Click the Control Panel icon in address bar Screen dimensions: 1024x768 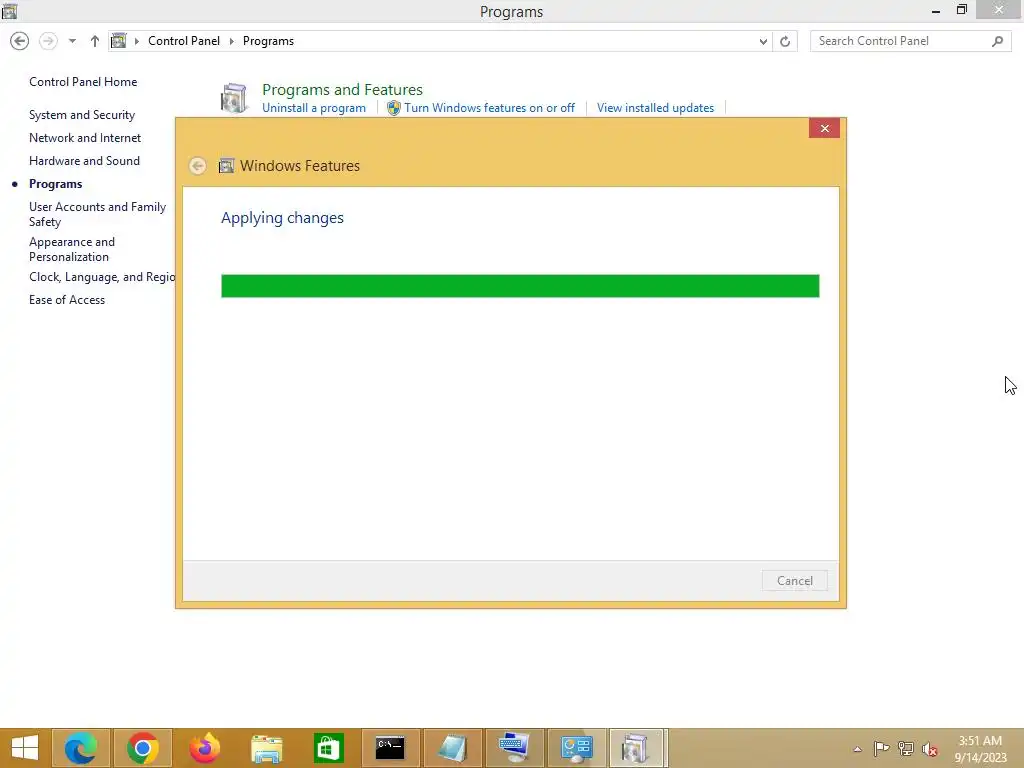click(118, 41)
